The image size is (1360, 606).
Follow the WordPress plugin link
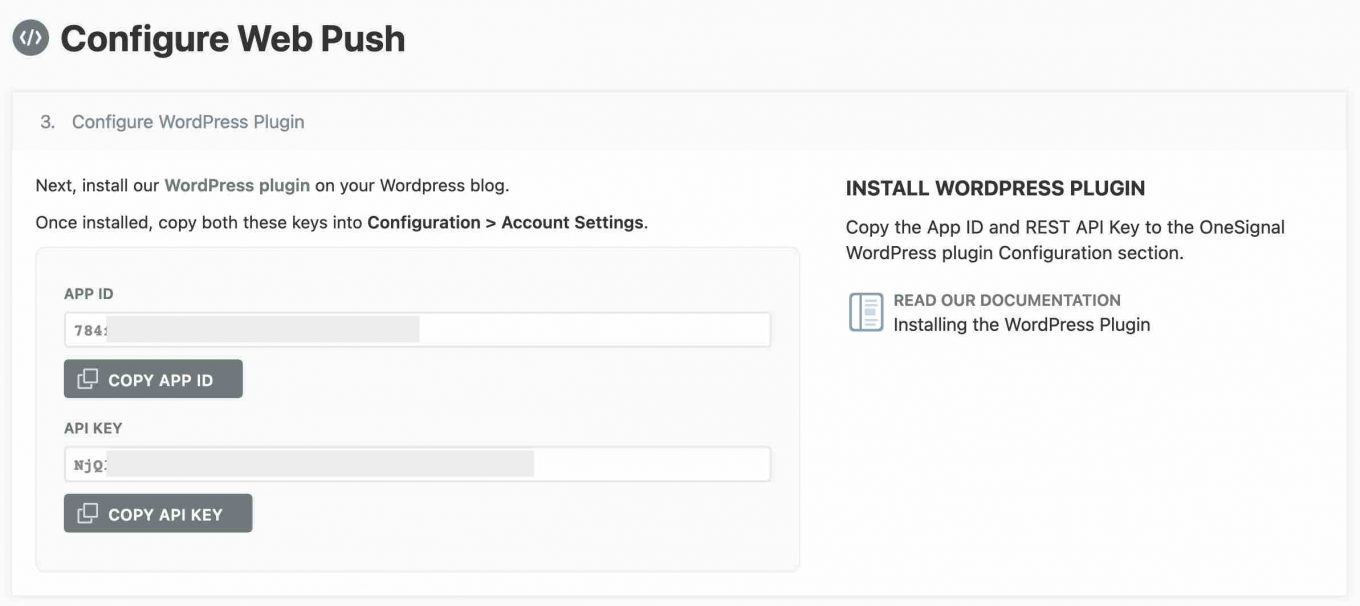(237, 185)
